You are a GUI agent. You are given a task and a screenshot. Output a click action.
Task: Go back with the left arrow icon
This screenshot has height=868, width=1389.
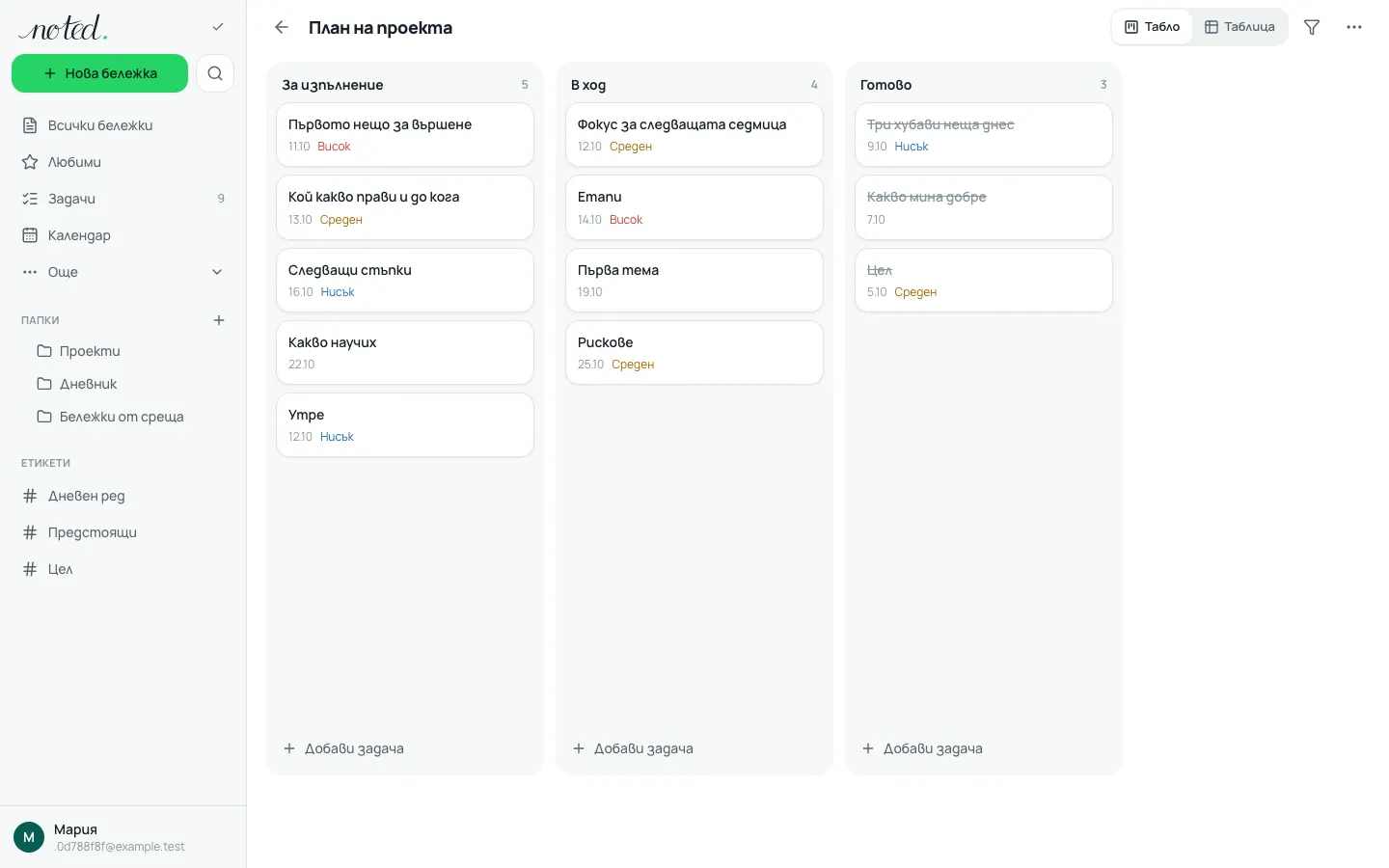tap(282, 27)
